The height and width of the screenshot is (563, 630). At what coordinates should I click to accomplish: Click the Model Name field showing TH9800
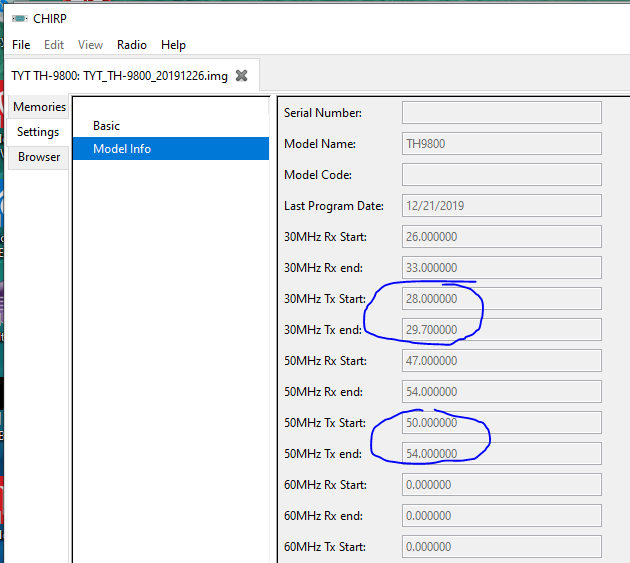point(501,143)
